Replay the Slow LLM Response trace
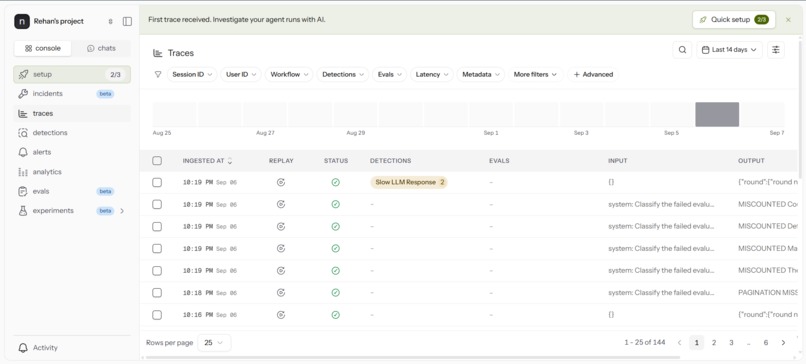 click(x=281, y=183)
